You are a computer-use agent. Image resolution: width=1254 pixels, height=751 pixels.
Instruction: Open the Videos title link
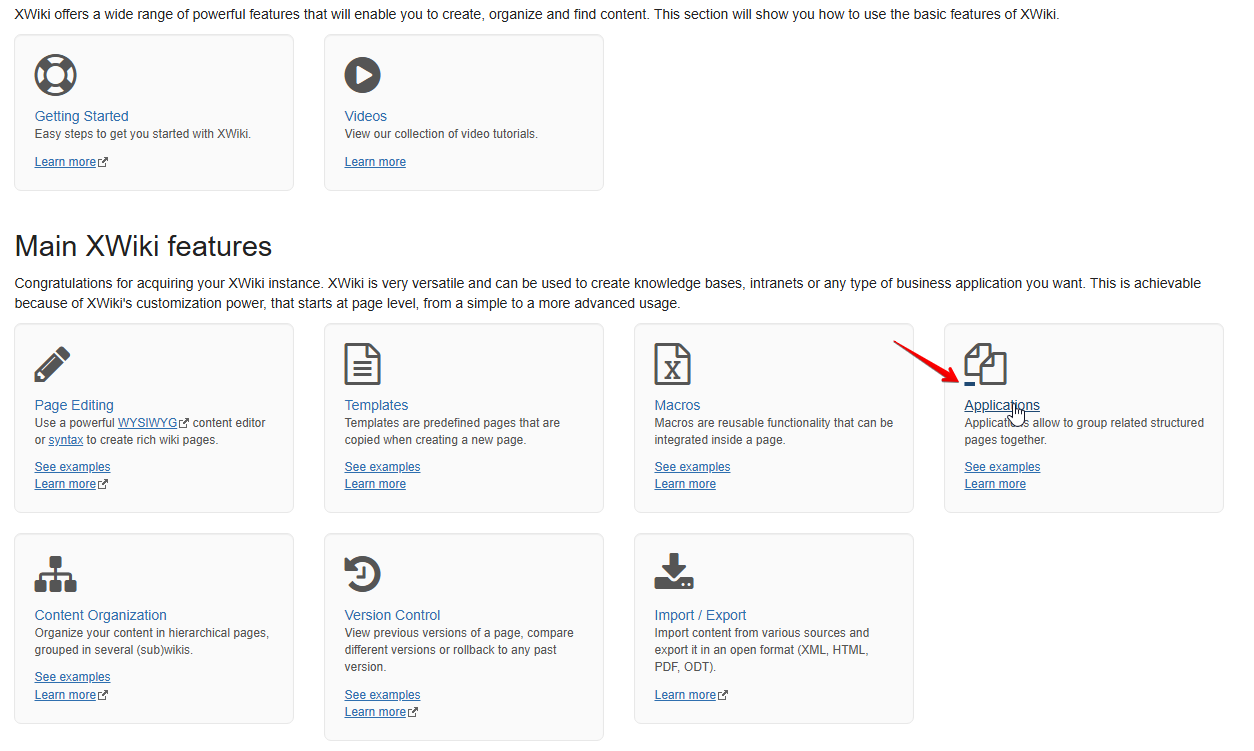click(x=366, y=116)
